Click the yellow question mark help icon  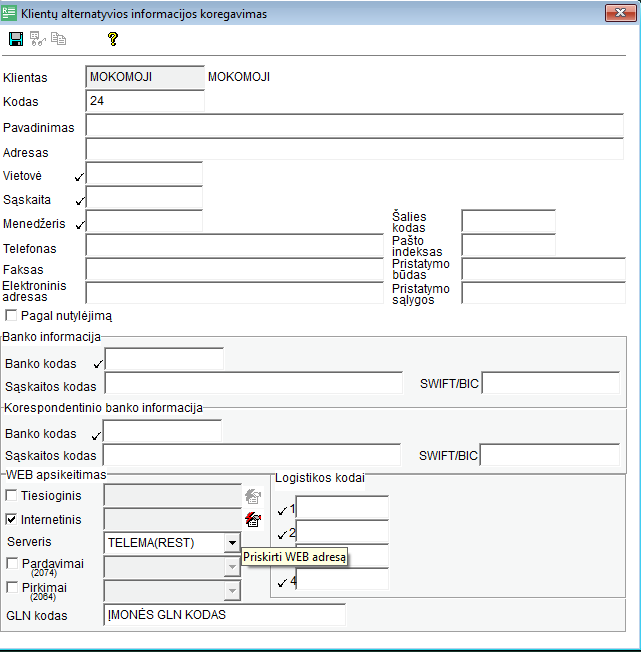(x=113, y=39)
